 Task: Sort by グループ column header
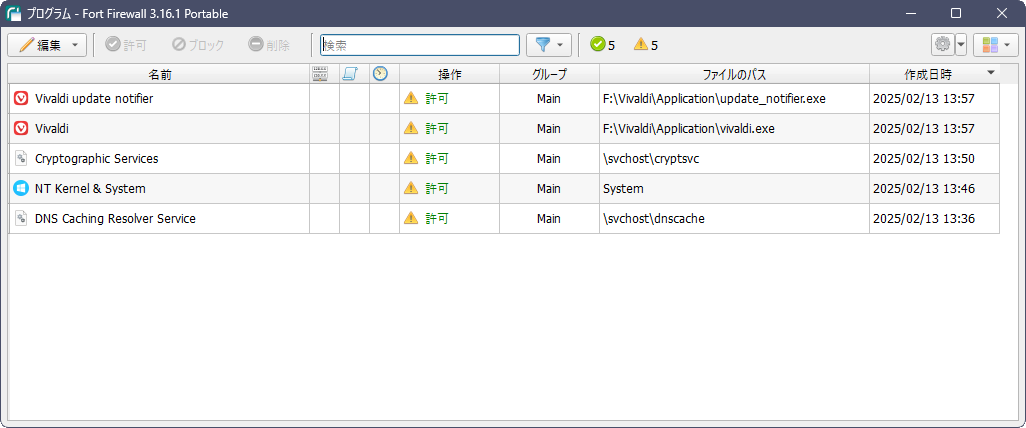pyautogui.click(x=549, y=74)
